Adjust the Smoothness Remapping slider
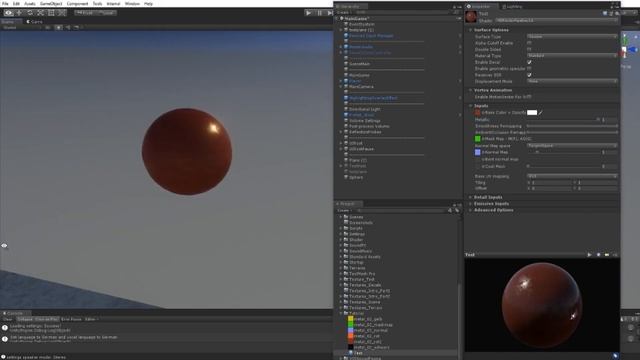 [572, 126]
